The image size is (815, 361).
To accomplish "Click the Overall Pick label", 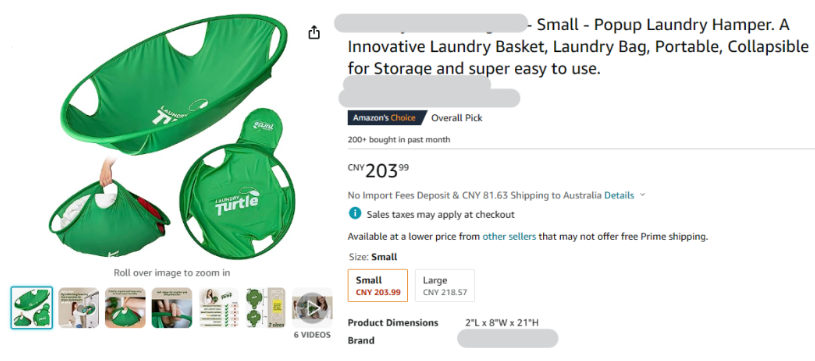I will tap(457, 118).
